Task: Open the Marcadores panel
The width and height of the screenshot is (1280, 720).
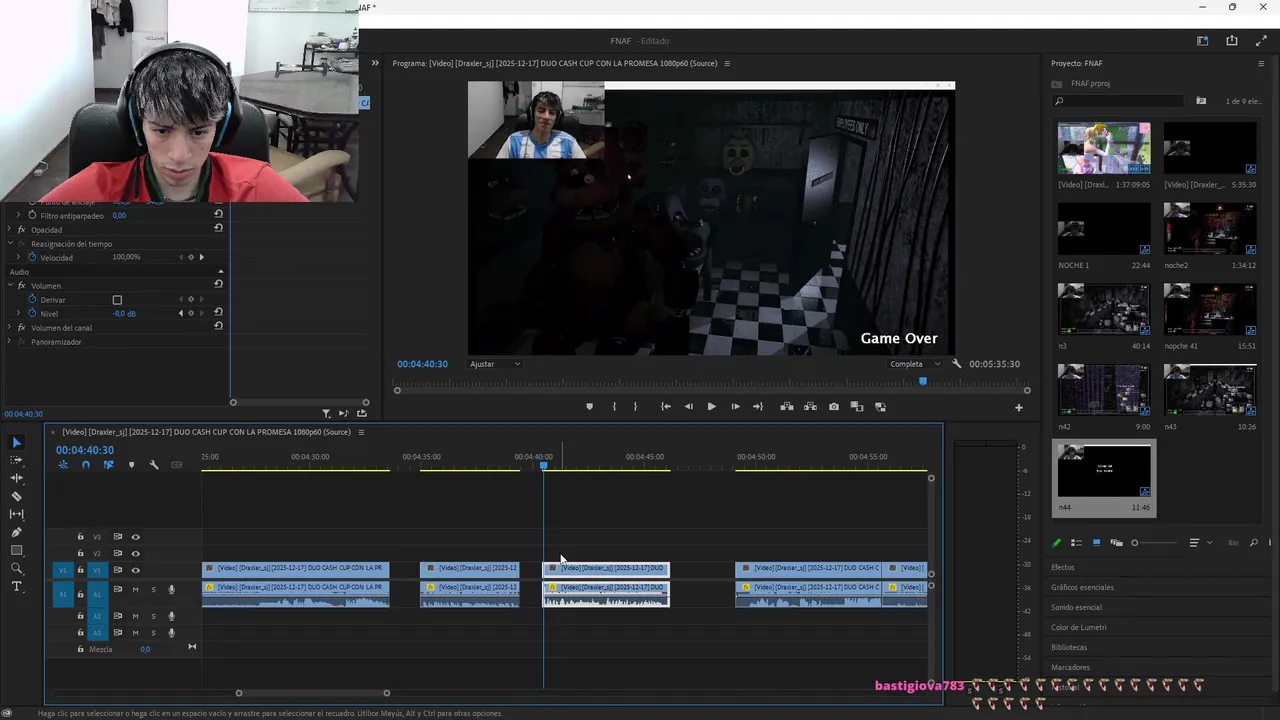Action: [1070, 667]
